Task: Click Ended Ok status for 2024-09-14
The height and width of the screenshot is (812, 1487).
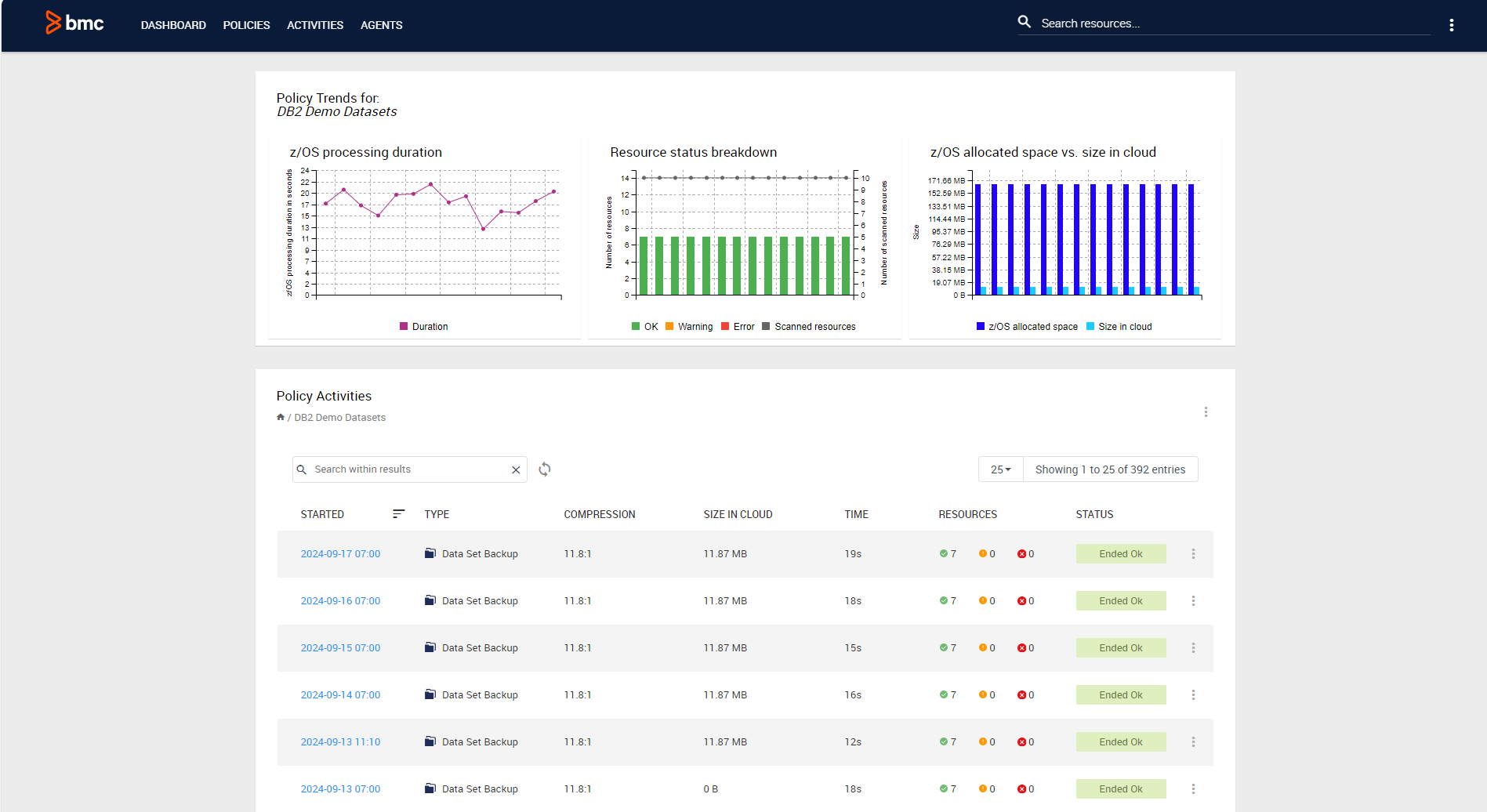Action: click(x=1120, y=695)
